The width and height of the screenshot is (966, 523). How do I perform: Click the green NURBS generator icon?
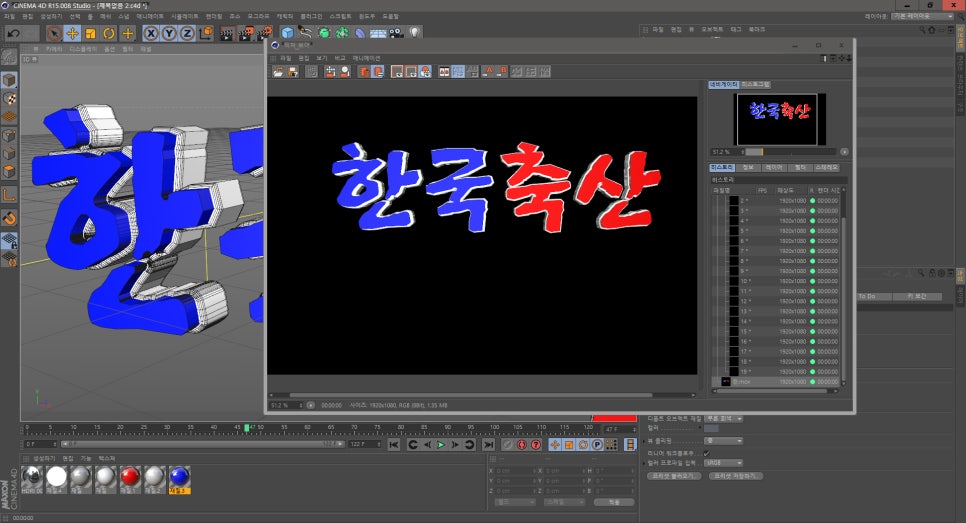(x=324, y=33)
